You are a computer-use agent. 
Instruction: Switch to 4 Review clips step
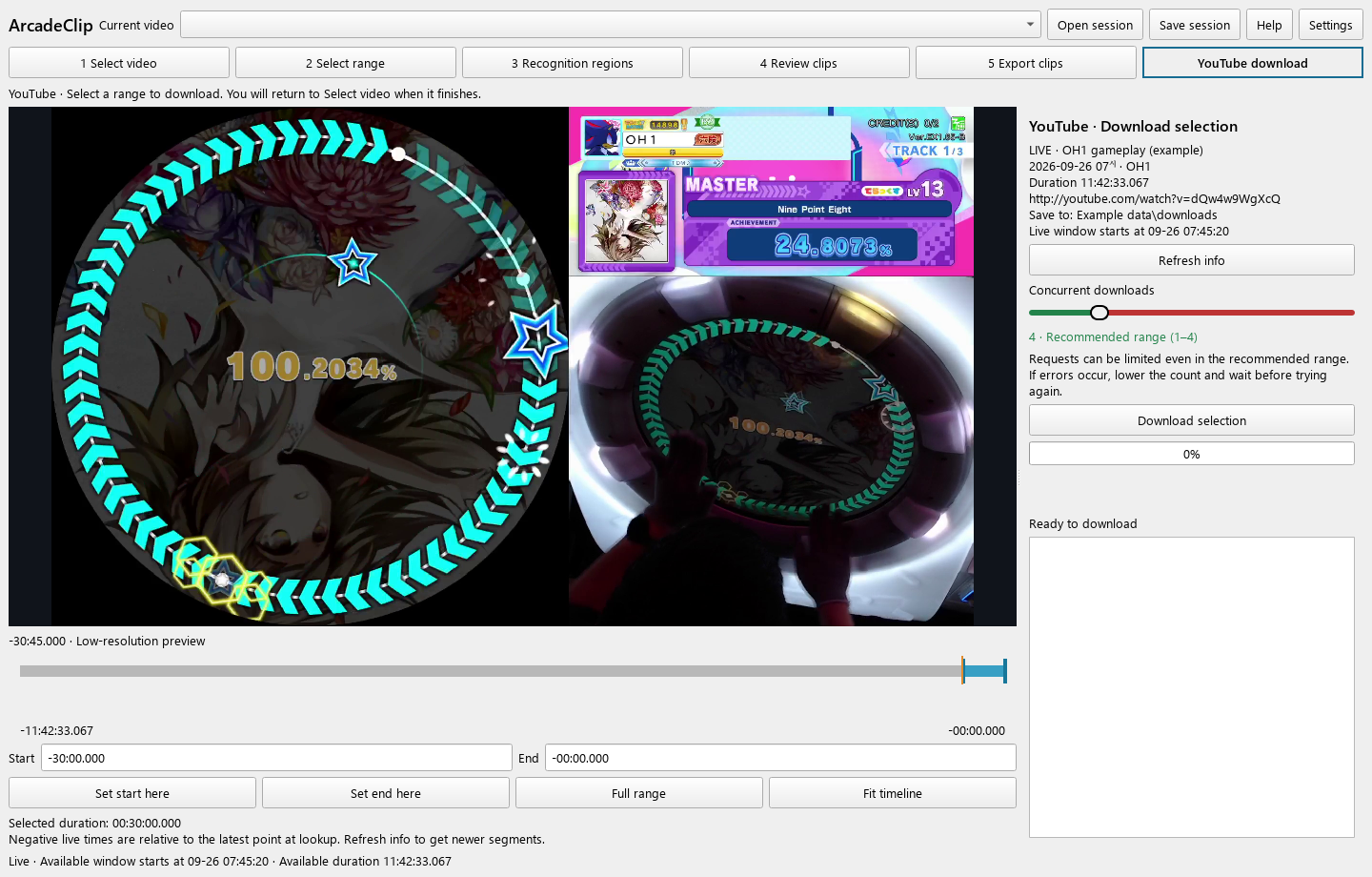pos(799,63)
